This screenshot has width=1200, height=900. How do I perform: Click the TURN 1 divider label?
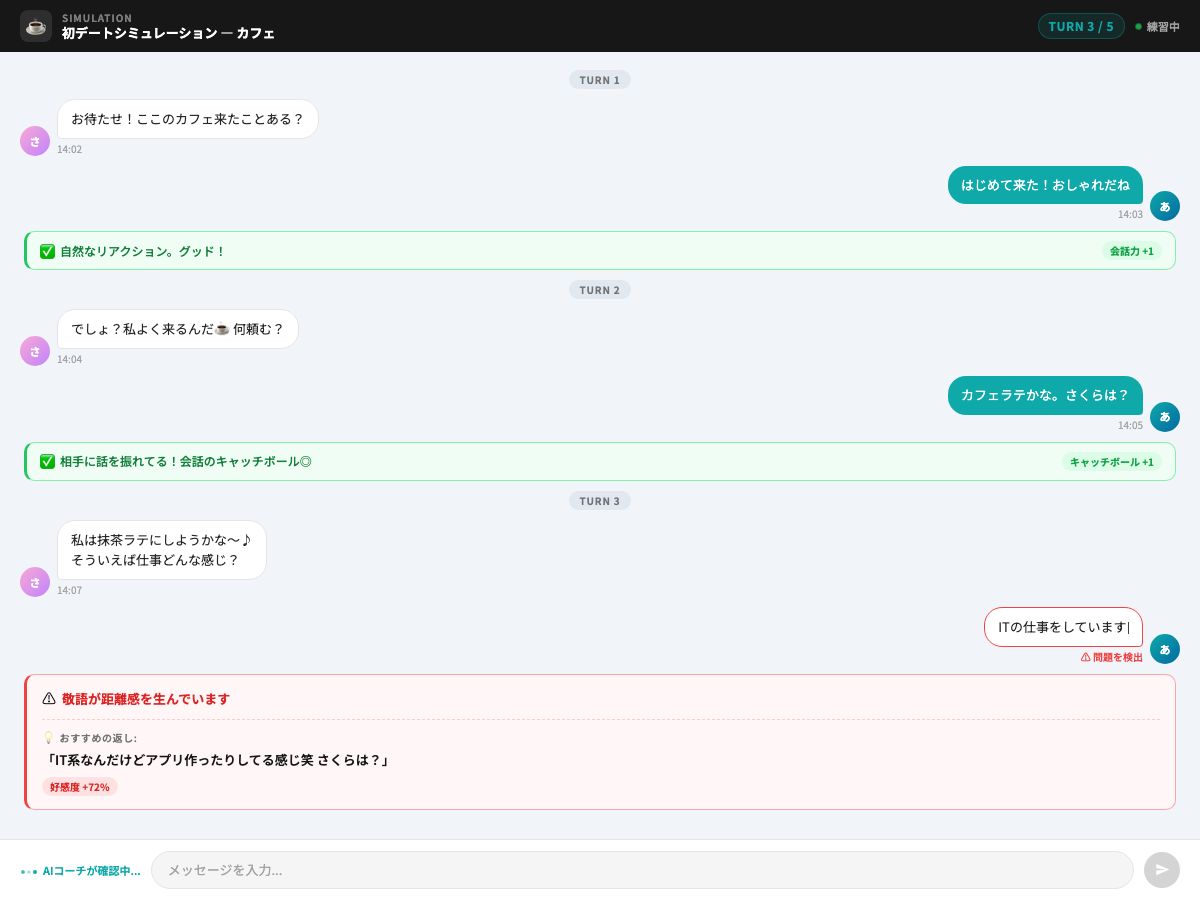[600, 79]
